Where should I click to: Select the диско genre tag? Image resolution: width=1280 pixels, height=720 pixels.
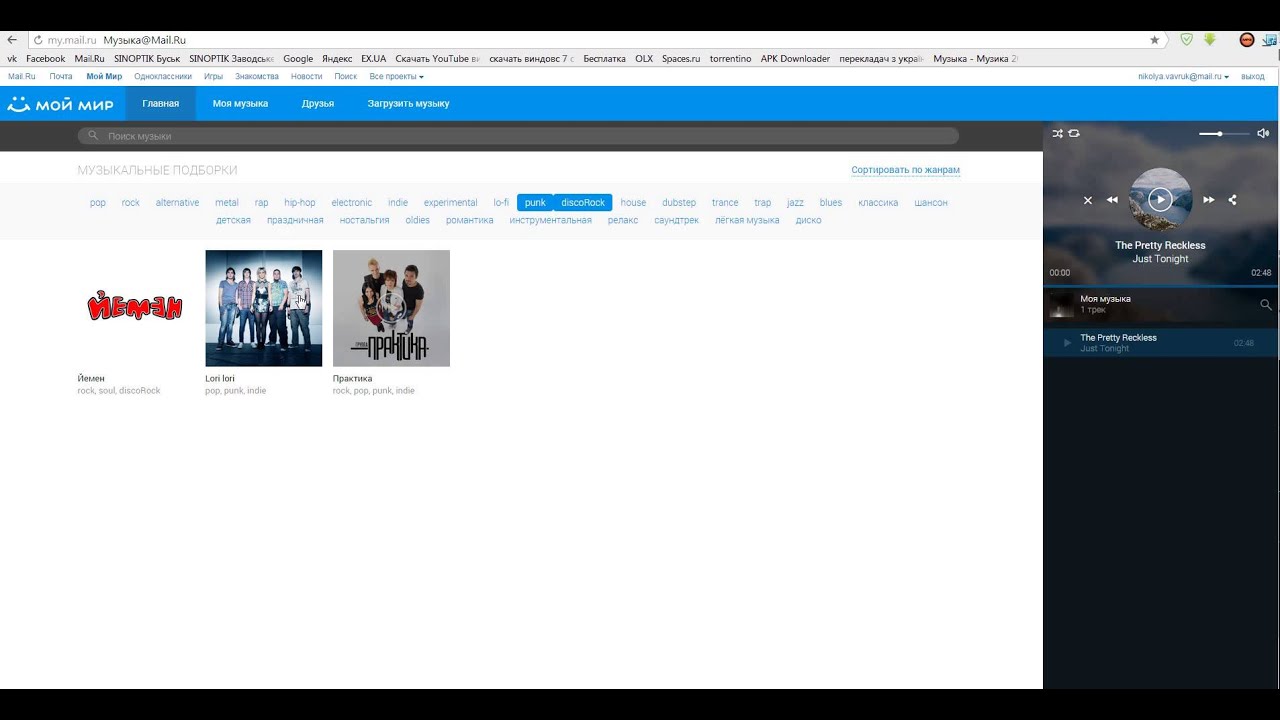point(809,221)
